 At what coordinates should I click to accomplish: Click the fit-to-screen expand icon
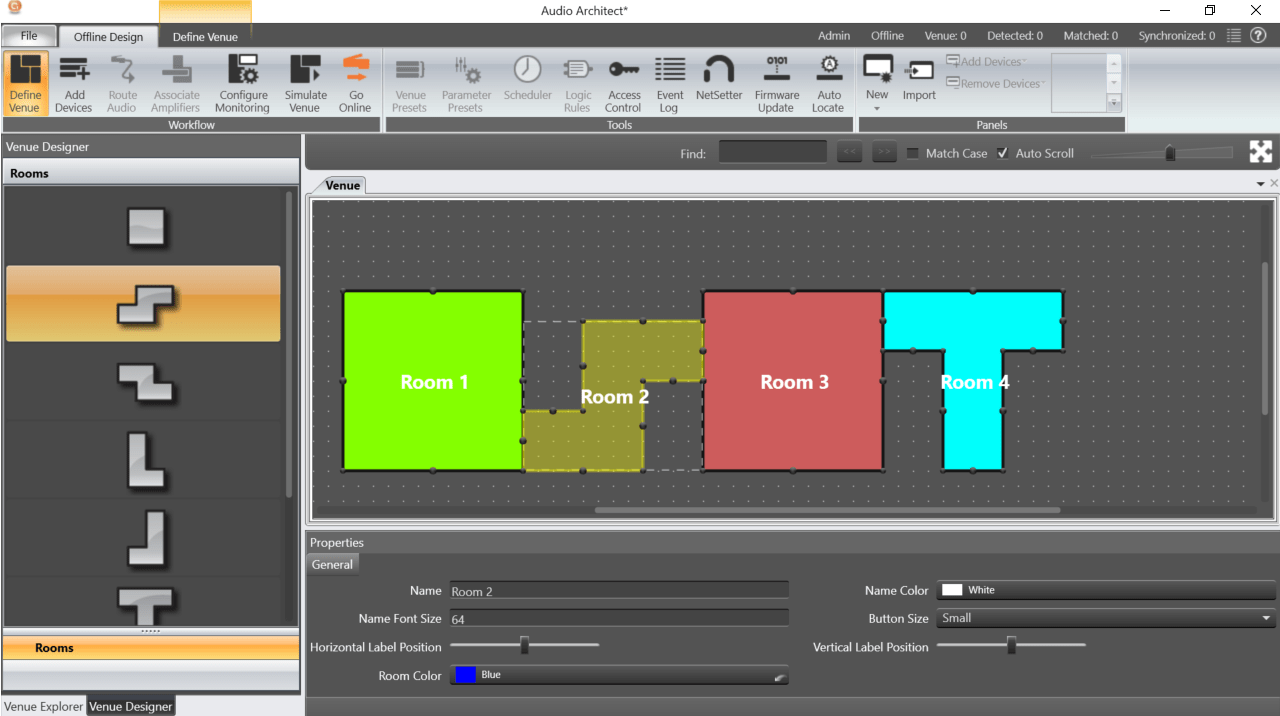[1261, 152]
